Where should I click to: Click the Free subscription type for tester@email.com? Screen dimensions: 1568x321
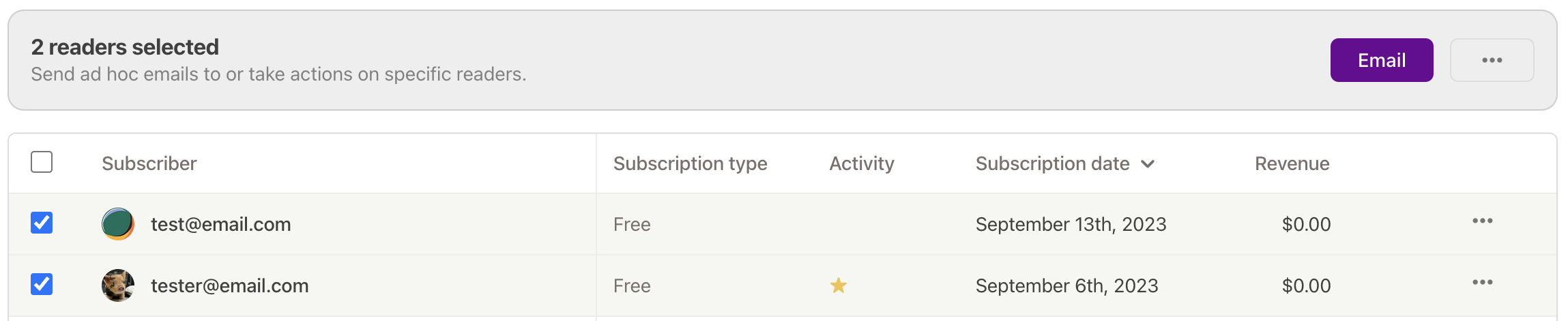(632, 285)
